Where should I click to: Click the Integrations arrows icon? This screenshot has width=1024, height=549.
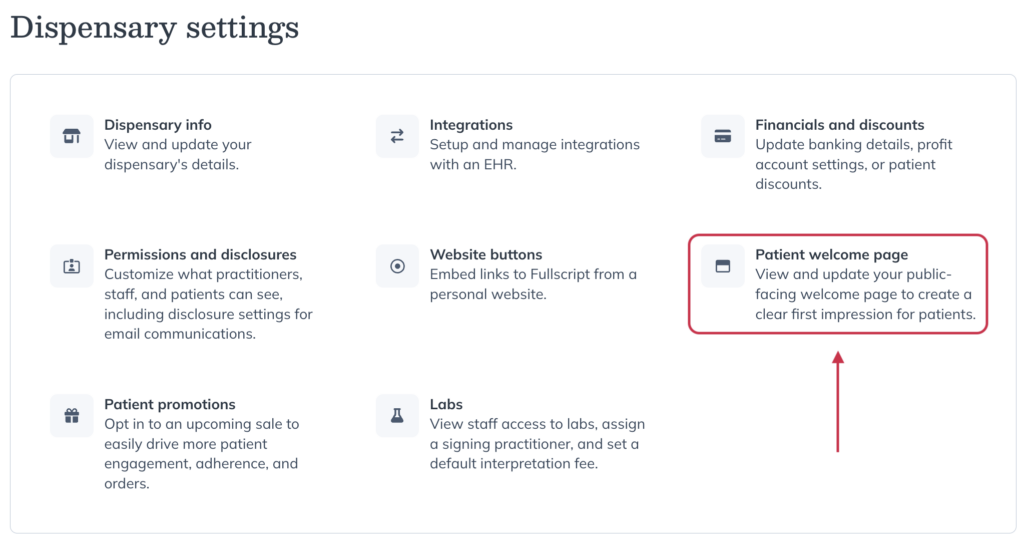click(x=397, y=136)
